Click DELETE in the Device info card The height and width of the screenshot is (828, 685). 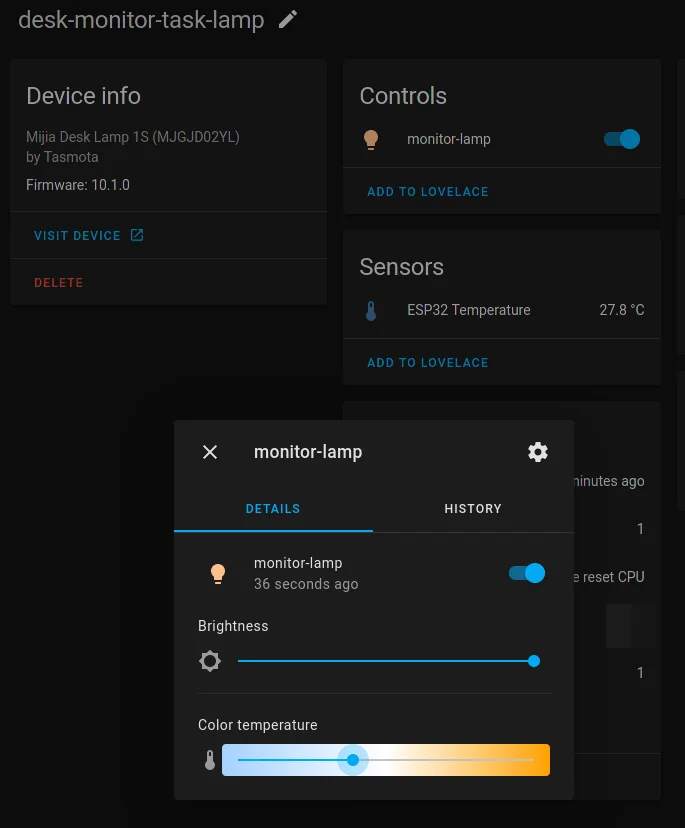(58, 283)
